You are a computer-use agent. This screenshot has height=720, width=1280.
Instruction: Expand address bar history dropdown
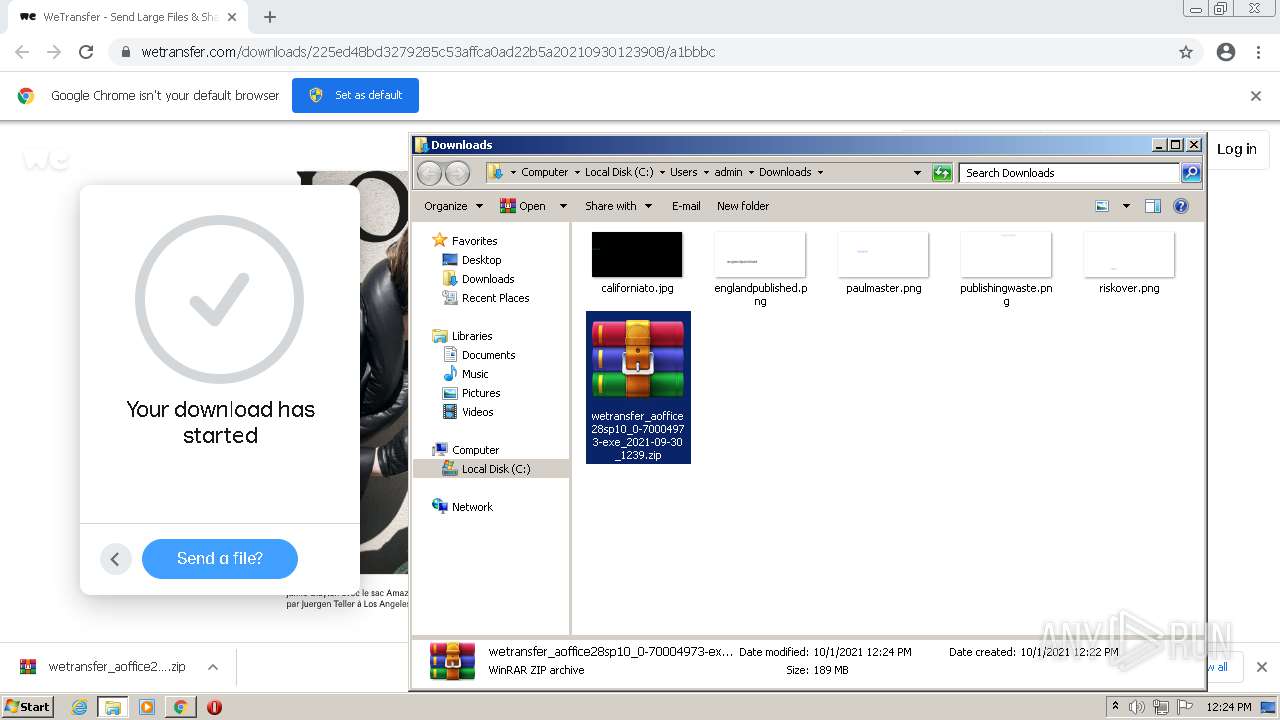[x=917, y=173]
